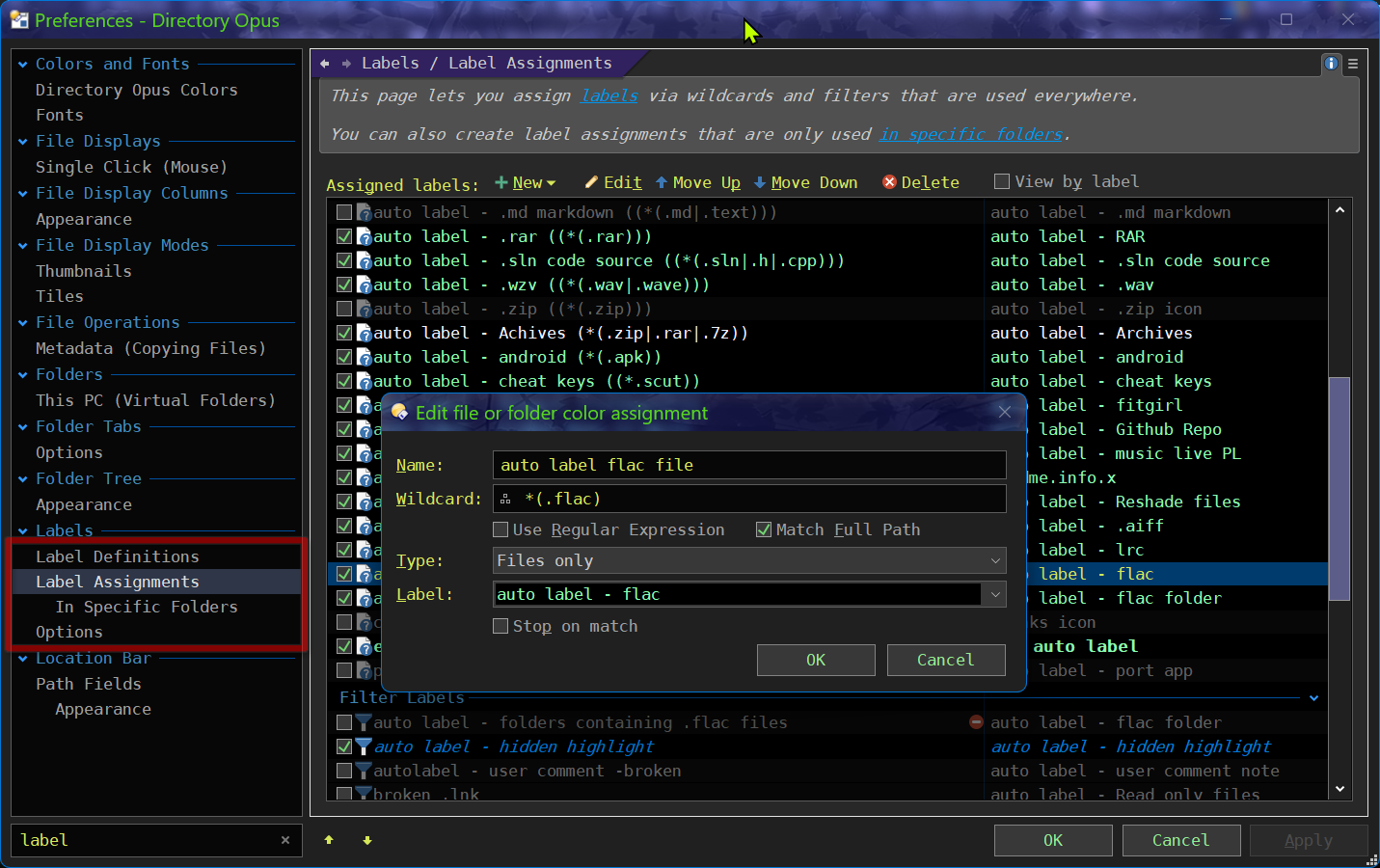Viewport: 1380px width, 868px height.
Task: Click the Wildcard field containing *(.flac)
Action: pos(749,499)
